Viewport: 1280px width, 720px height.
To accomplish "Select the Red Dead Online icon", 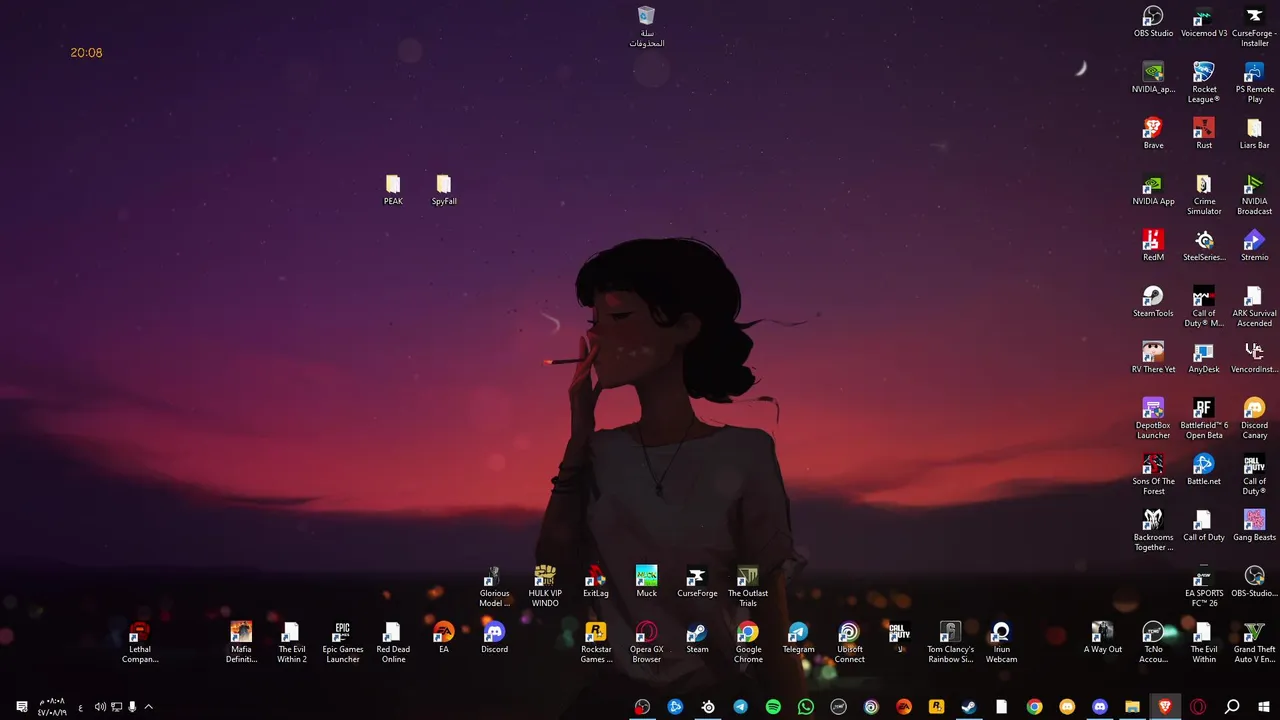I will pyautogui.click(x=393, y=643).
